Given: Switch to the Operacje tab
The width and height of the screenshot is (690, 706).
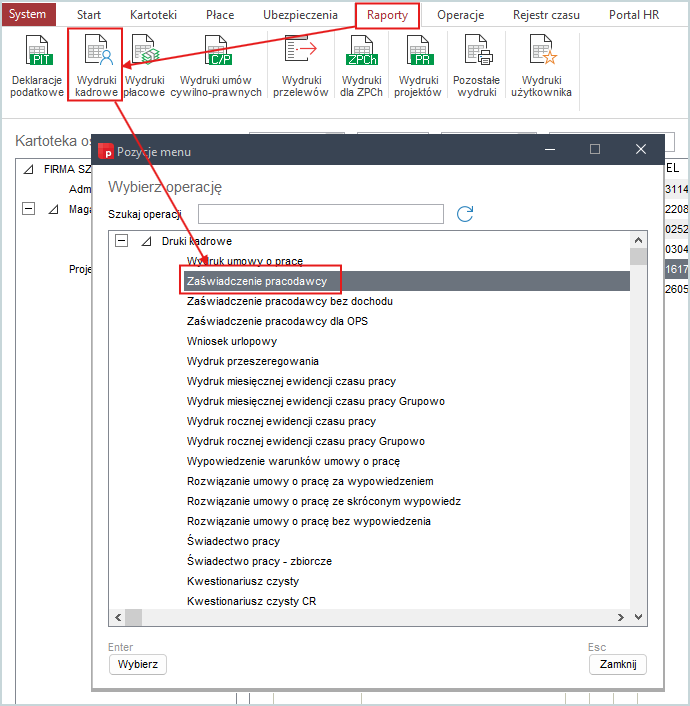Looking at the screenshot, I should (460, 15).
